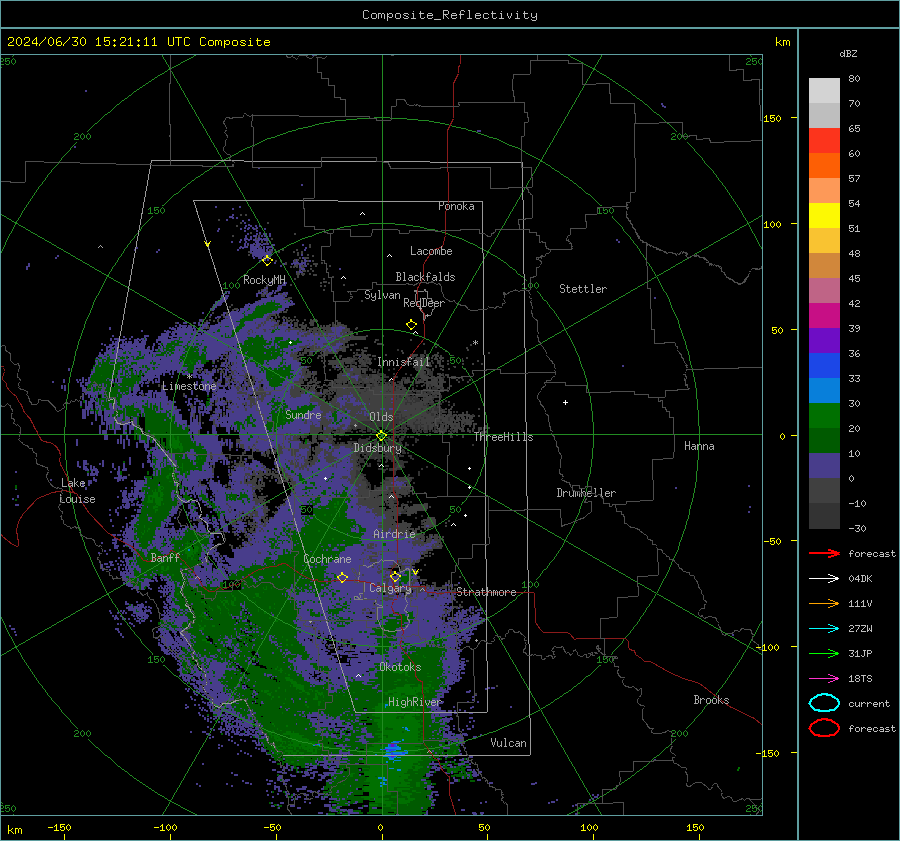This screenshot has width=900, height=841.
Task: Click the Brooks label
Action: pyautogui.click(x=711, y=700)
